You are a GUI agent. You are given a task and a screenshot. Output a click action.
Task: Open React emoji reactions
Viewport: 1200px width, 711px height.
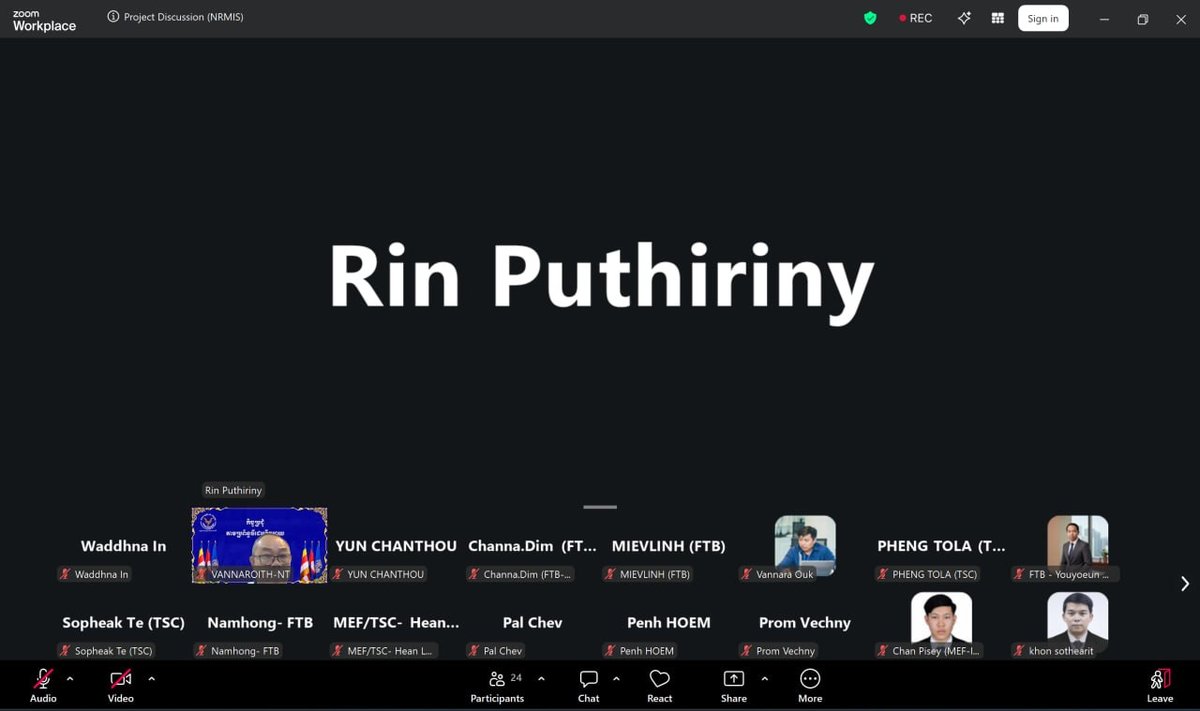(660, 685)
